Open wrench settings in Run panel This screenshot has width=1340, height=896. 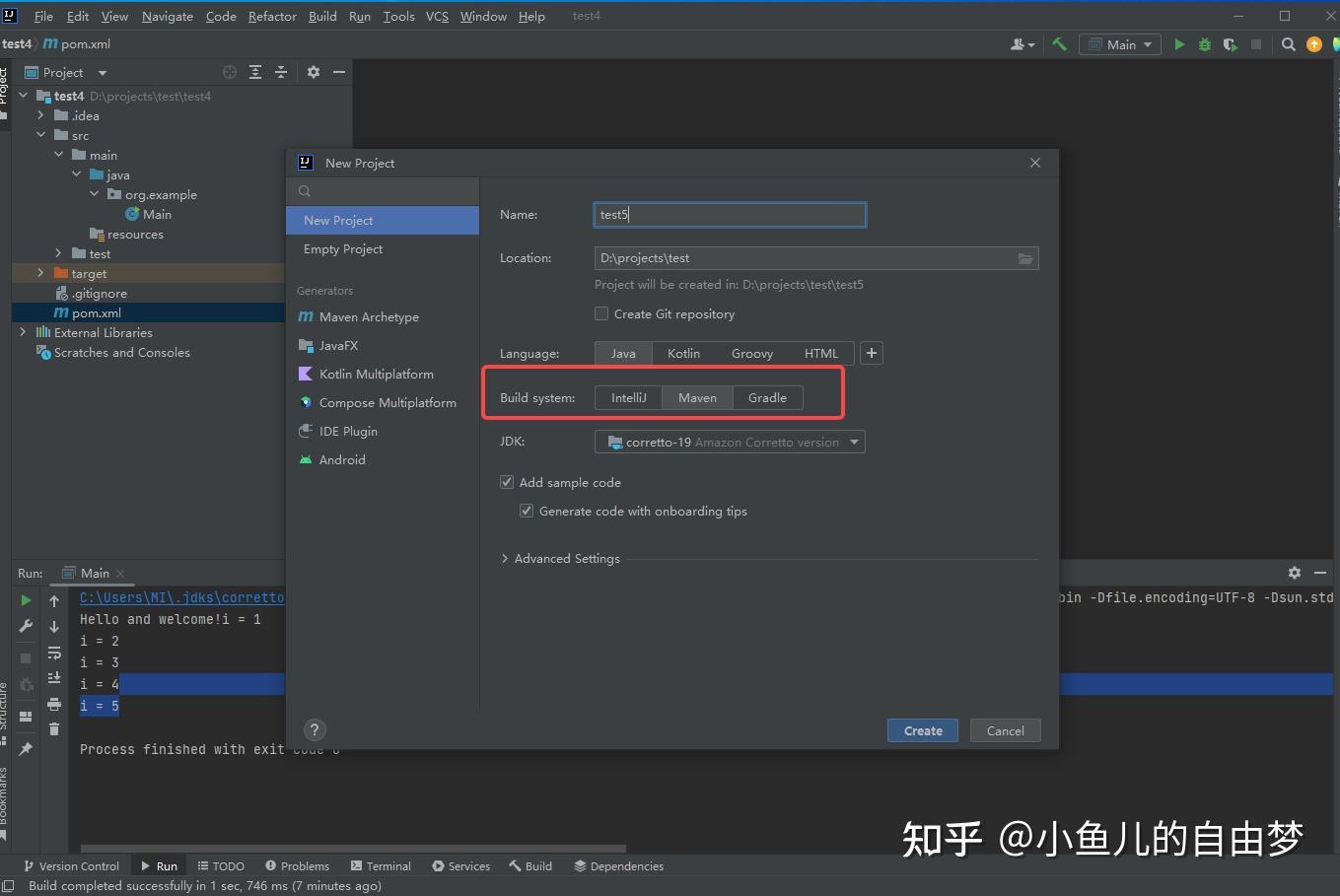click(x=26, y=626)
